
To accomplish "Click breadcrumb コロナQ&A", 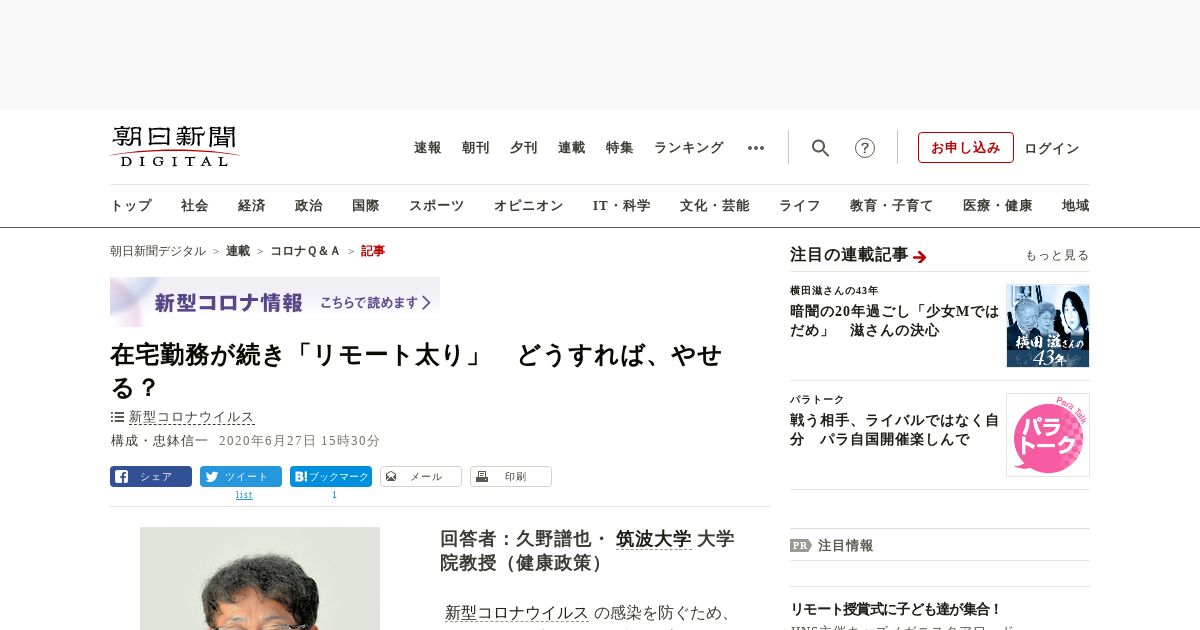I will click(306, 251).
